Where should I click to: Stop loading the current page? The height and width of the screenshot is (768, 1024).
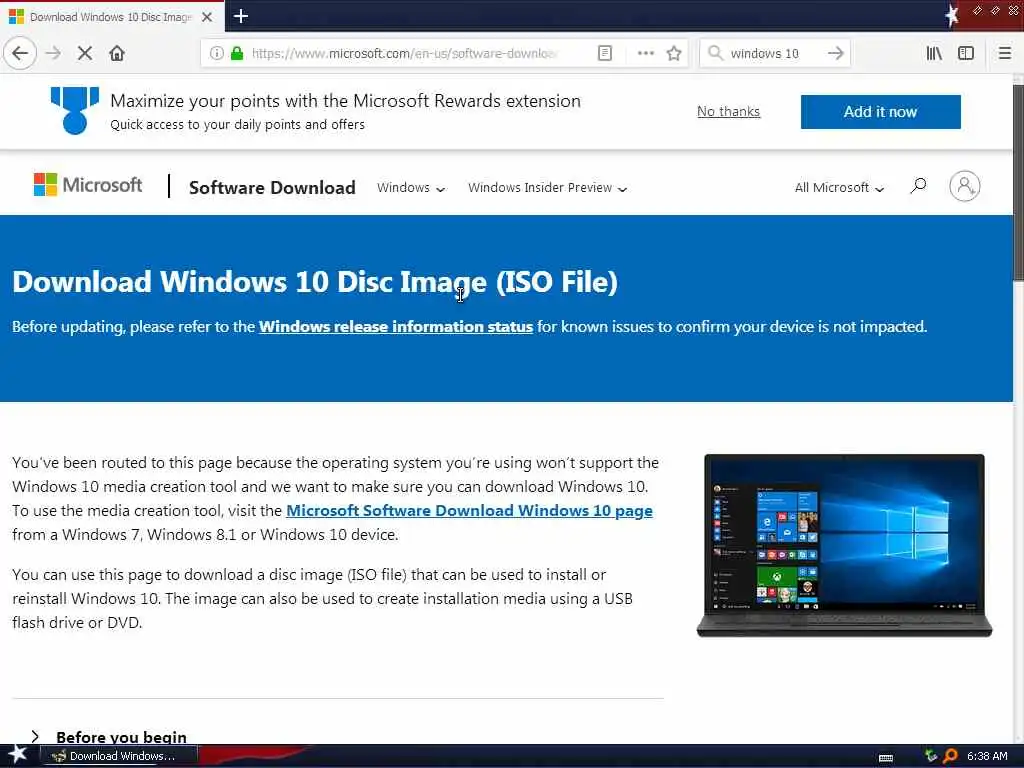[x=84, y=53]
